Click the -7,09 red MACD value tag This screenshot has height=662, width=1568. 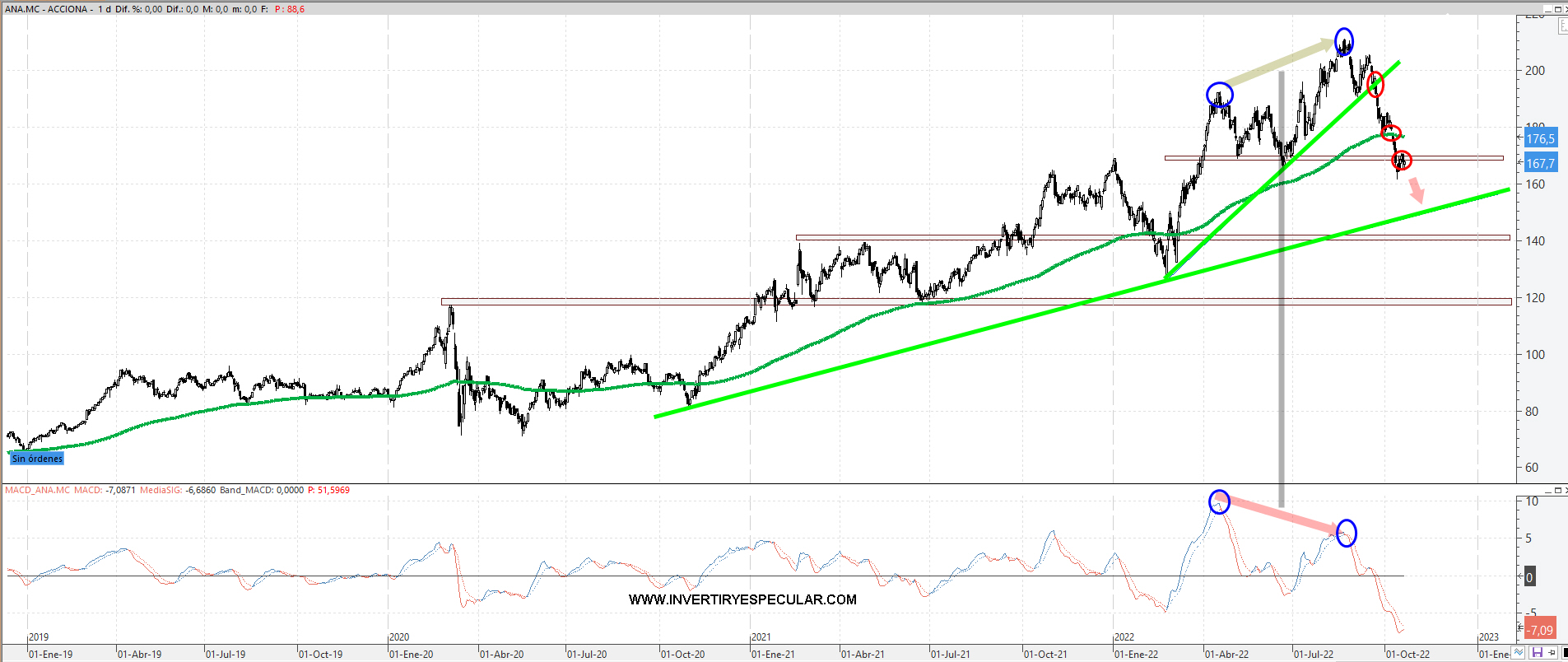click(x=1540, y=630)
